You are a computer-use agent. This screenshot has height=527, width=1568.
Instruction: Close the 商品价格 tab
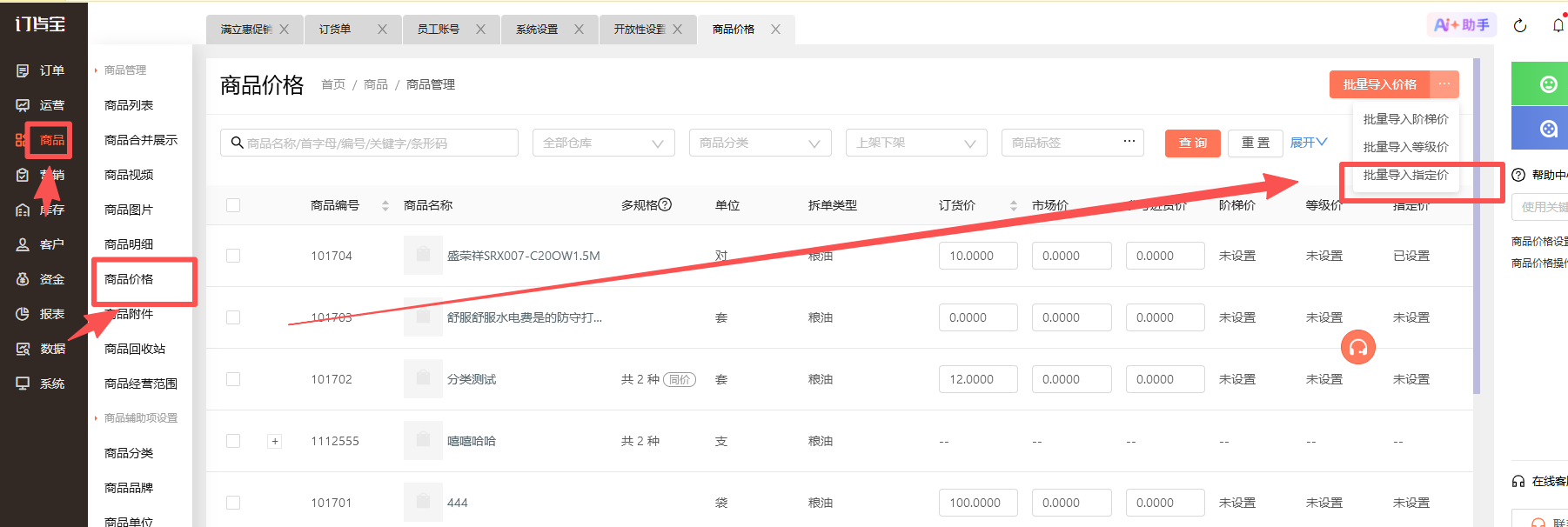[775, 30]
